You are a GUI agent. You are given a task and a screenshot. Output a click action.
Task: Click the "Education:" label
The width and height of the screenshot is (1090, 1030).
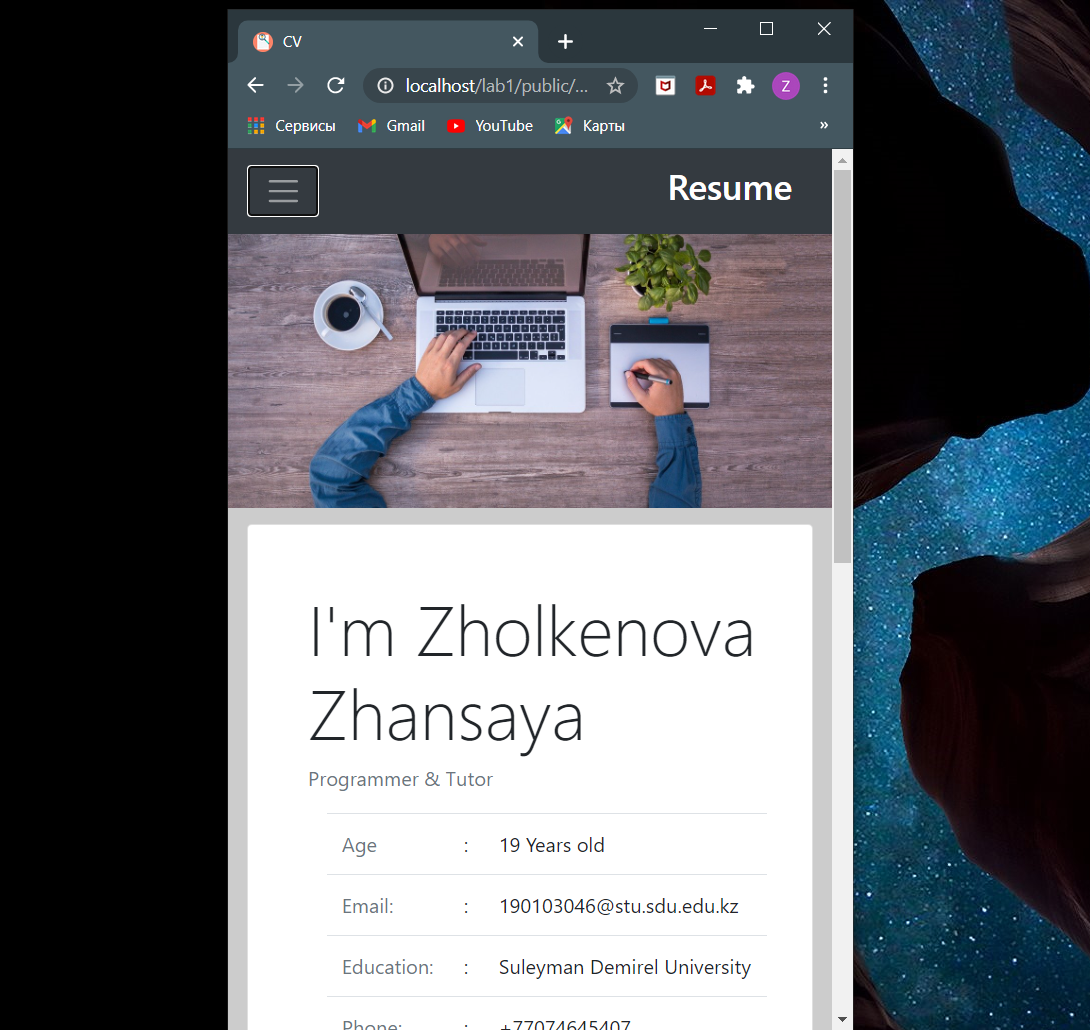coord(388,967)
